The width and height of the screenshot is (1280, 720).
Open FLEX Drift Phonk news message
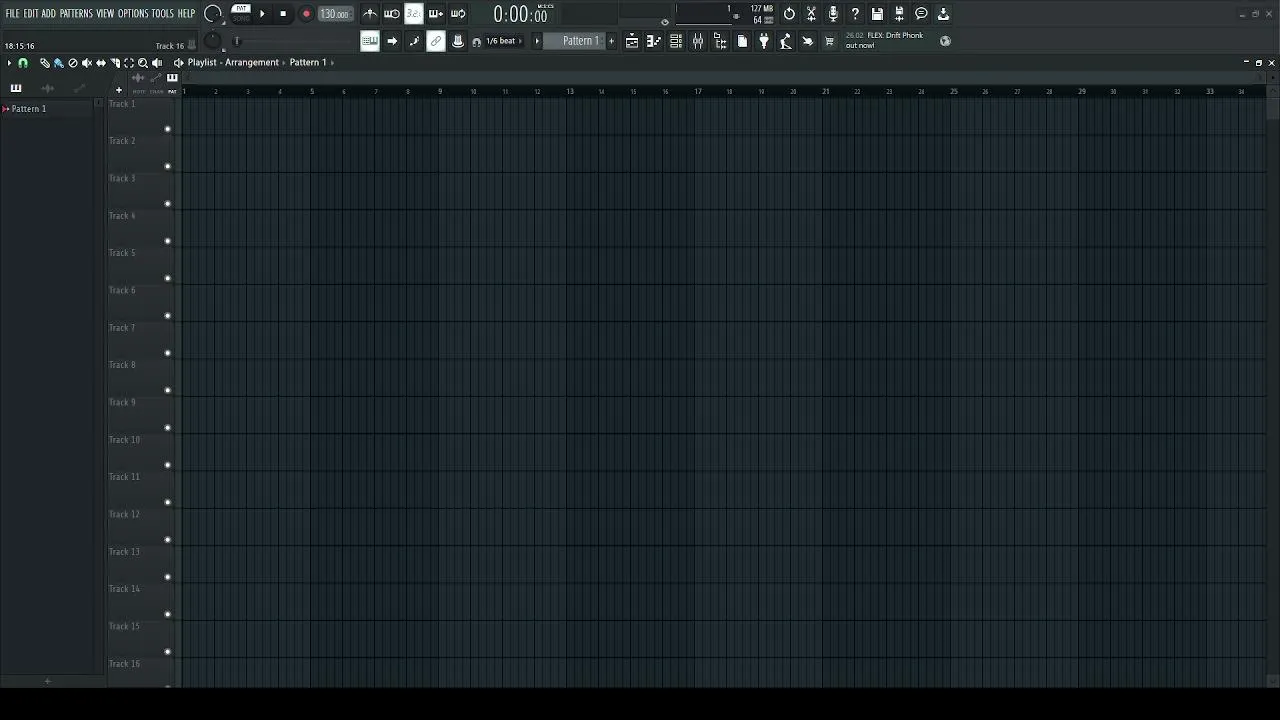point(885,40)
